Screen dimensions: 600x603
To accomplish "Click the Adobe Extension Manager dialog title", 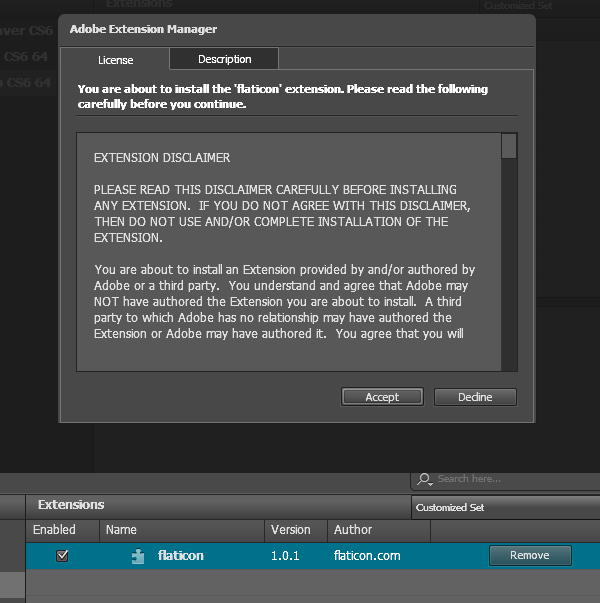I will tap(143, 29).
